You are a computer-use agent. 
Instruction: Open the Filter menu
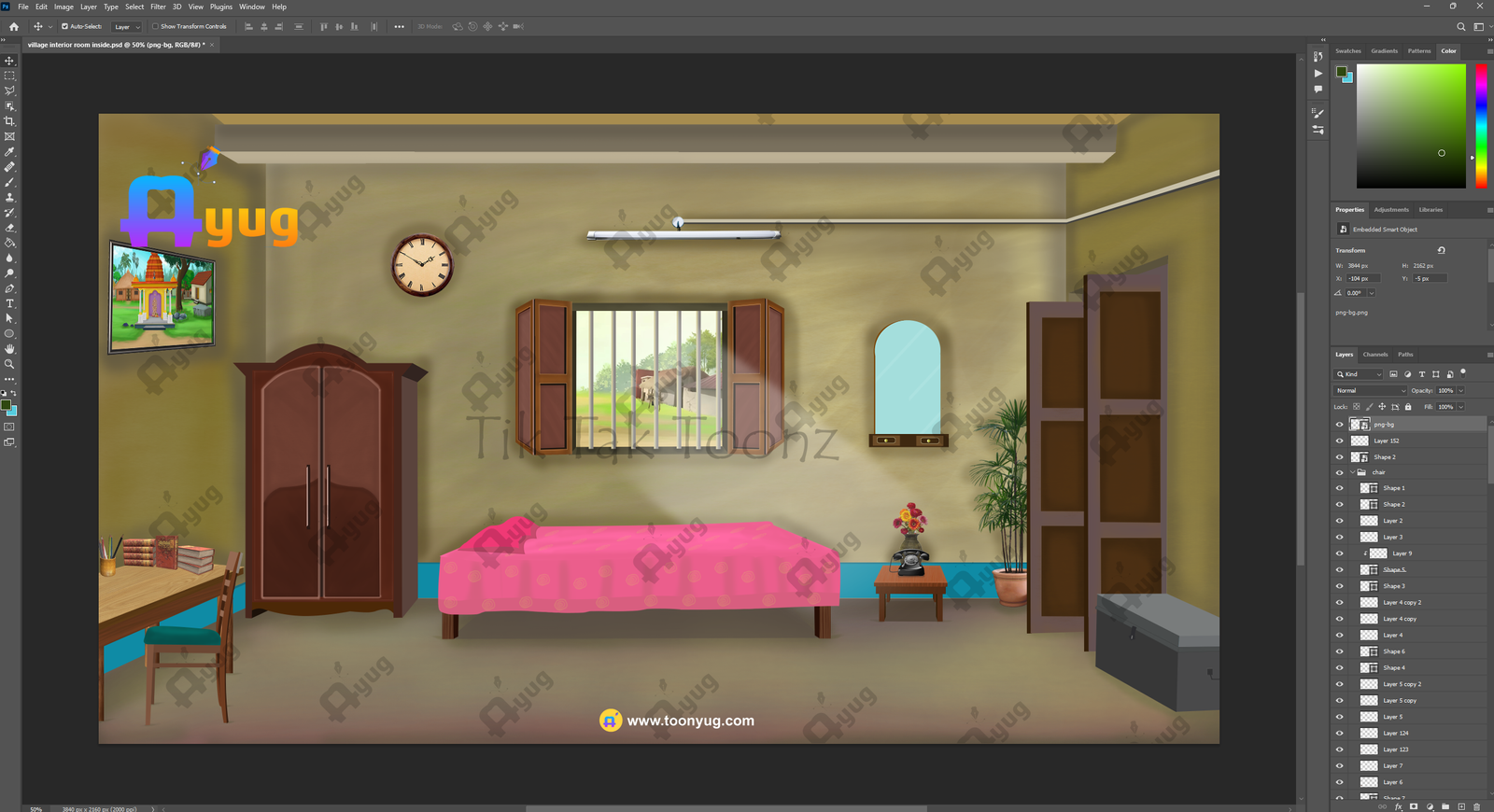pos(158,7)
